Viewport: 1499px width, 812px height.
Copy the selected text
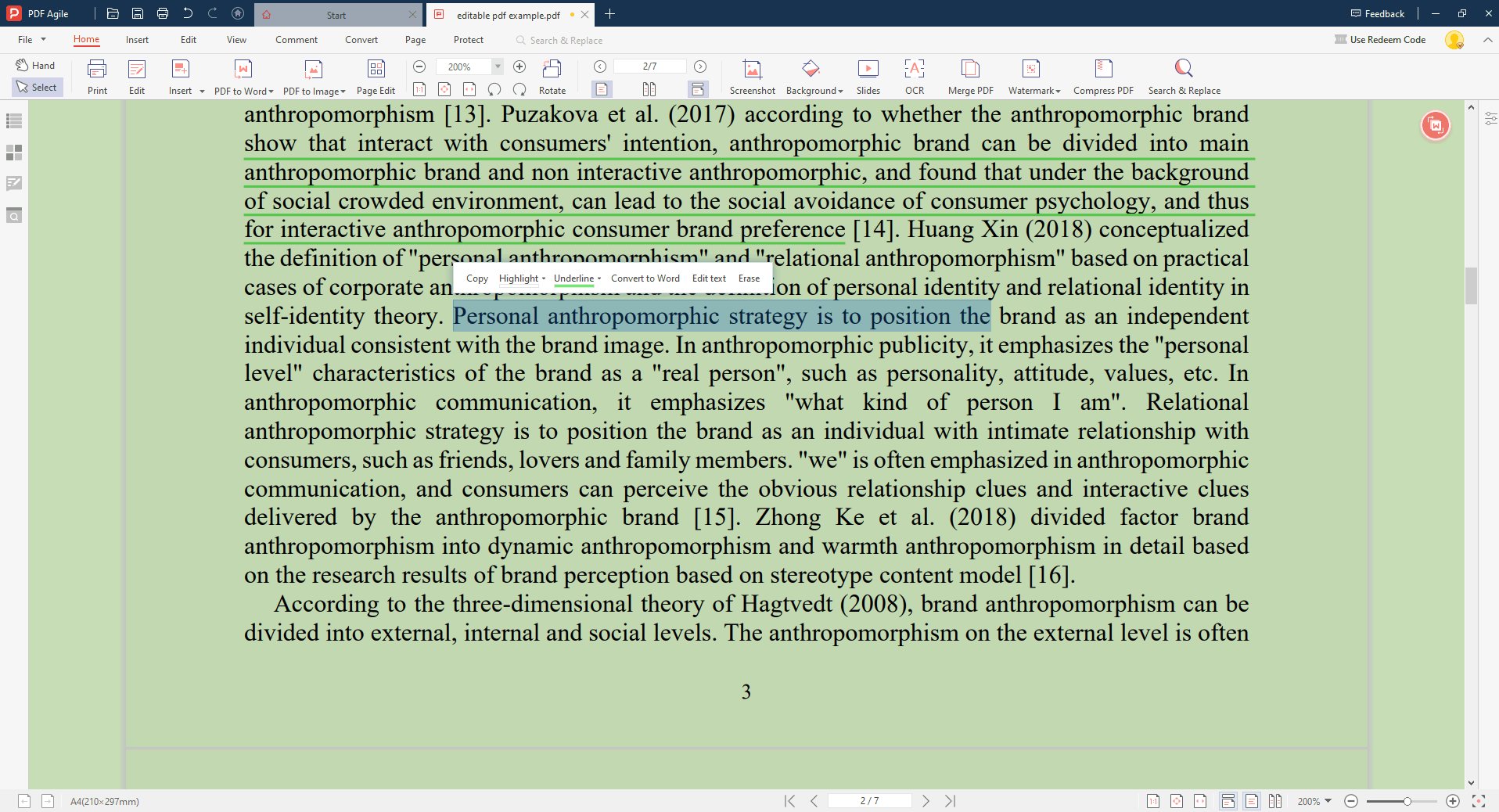pyautogui.click(x=477, y=278)
